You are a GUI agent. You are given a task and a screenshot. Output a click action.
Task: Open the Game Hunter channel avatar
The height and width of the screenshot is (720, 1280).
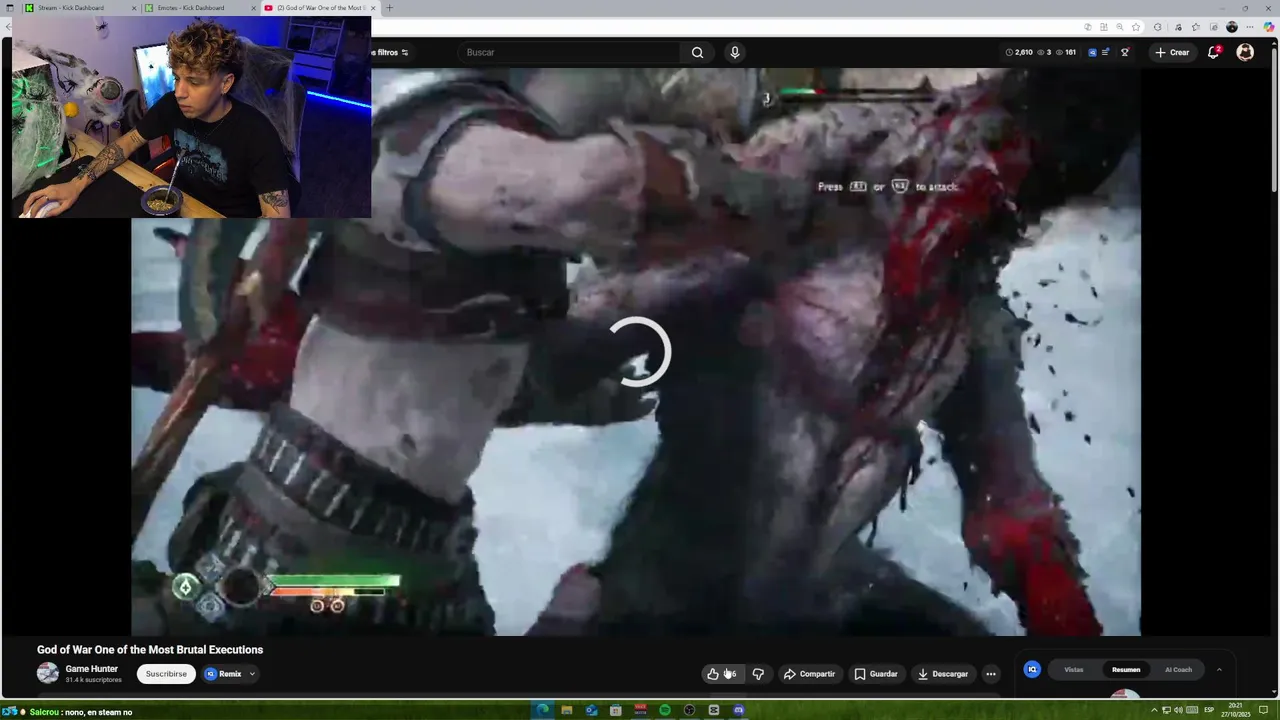(x=48, y=674)
